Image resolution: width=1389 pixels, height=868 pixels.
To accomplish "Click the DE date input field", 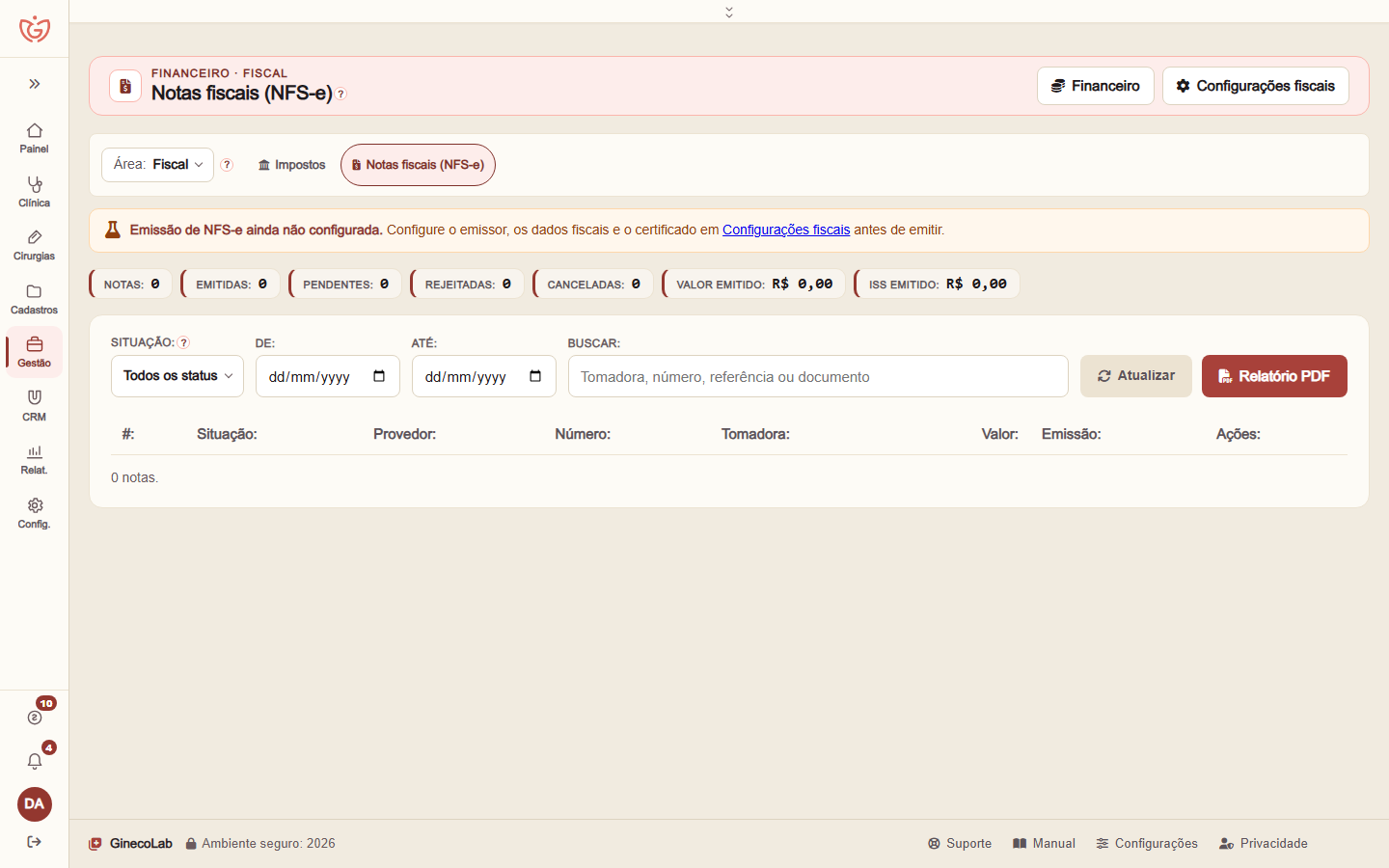I will coord(328,376).
